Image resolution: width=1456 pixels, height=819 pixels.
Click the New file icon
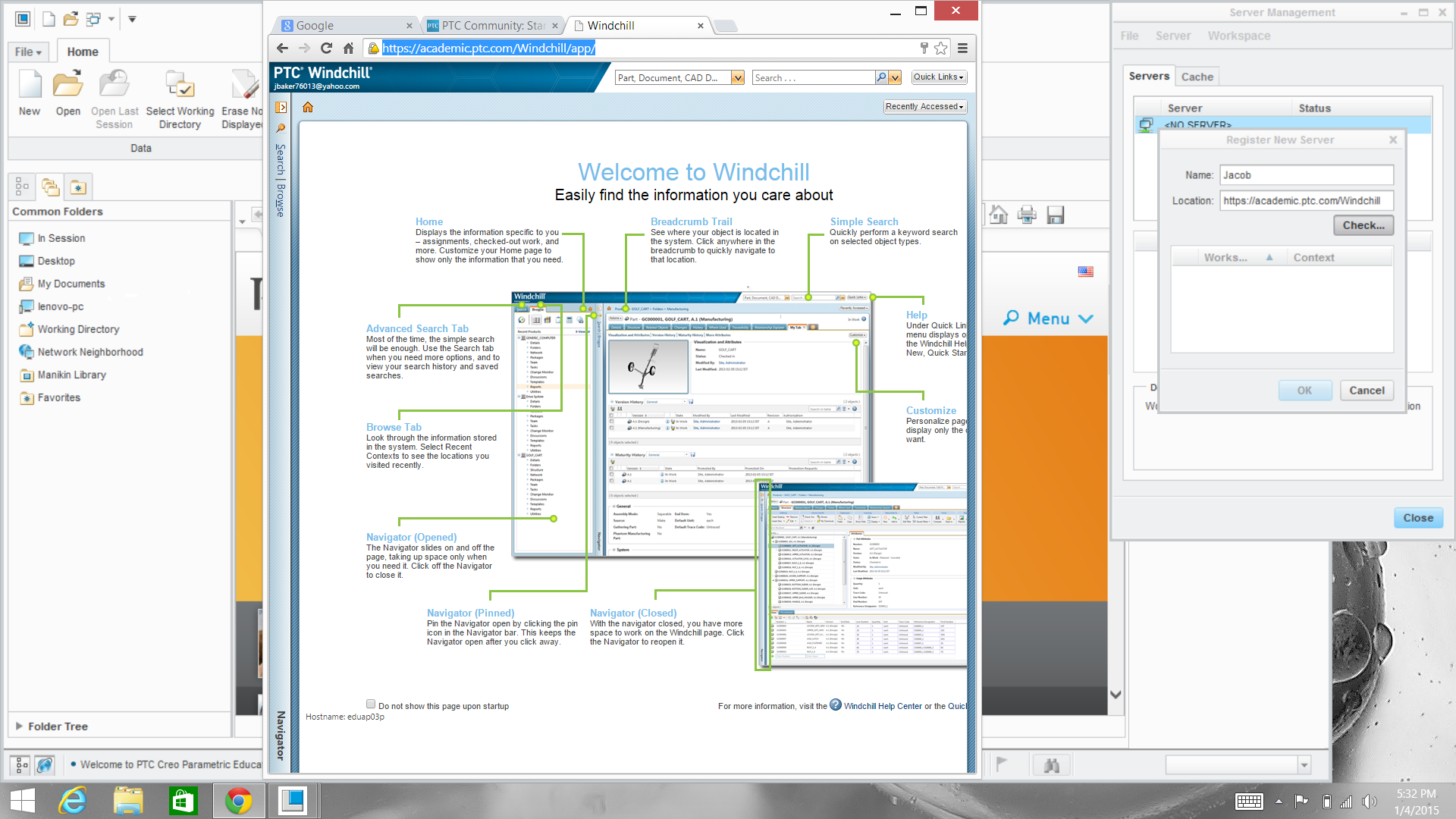point(30,85)
